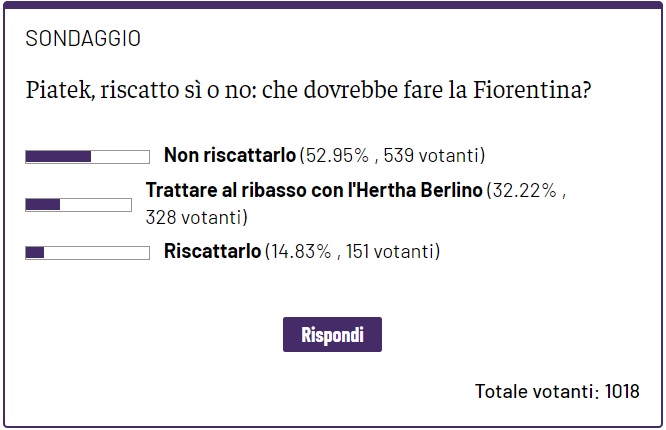Click the filled part of Non riscattarlo bar
Screen dimensions: 666x430
pos(58,157)
